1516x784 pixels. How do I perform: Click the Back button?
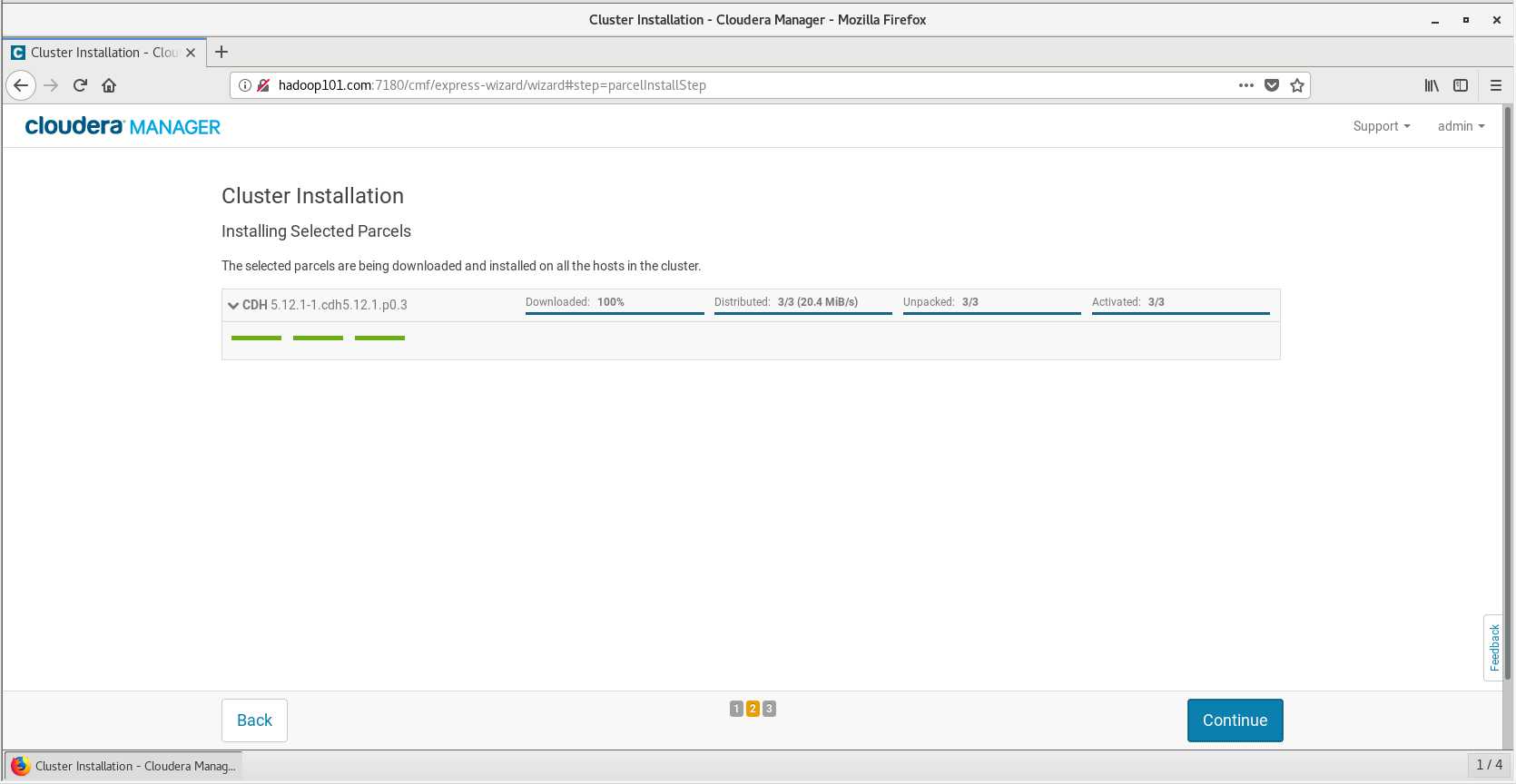pos(254,720)
